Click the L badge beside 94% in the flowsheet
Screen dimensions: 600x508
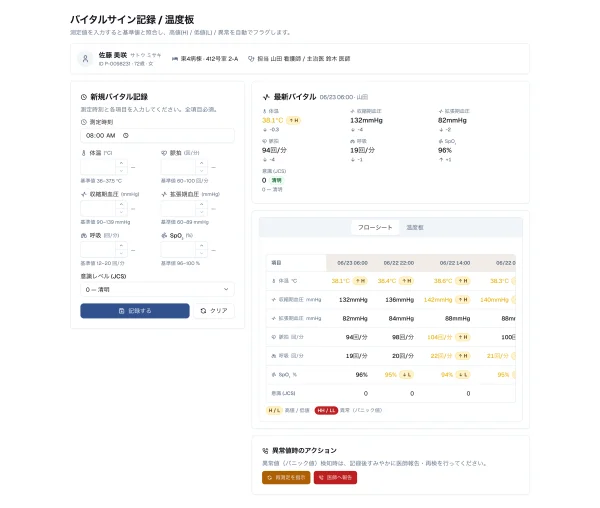click(463, 375)
